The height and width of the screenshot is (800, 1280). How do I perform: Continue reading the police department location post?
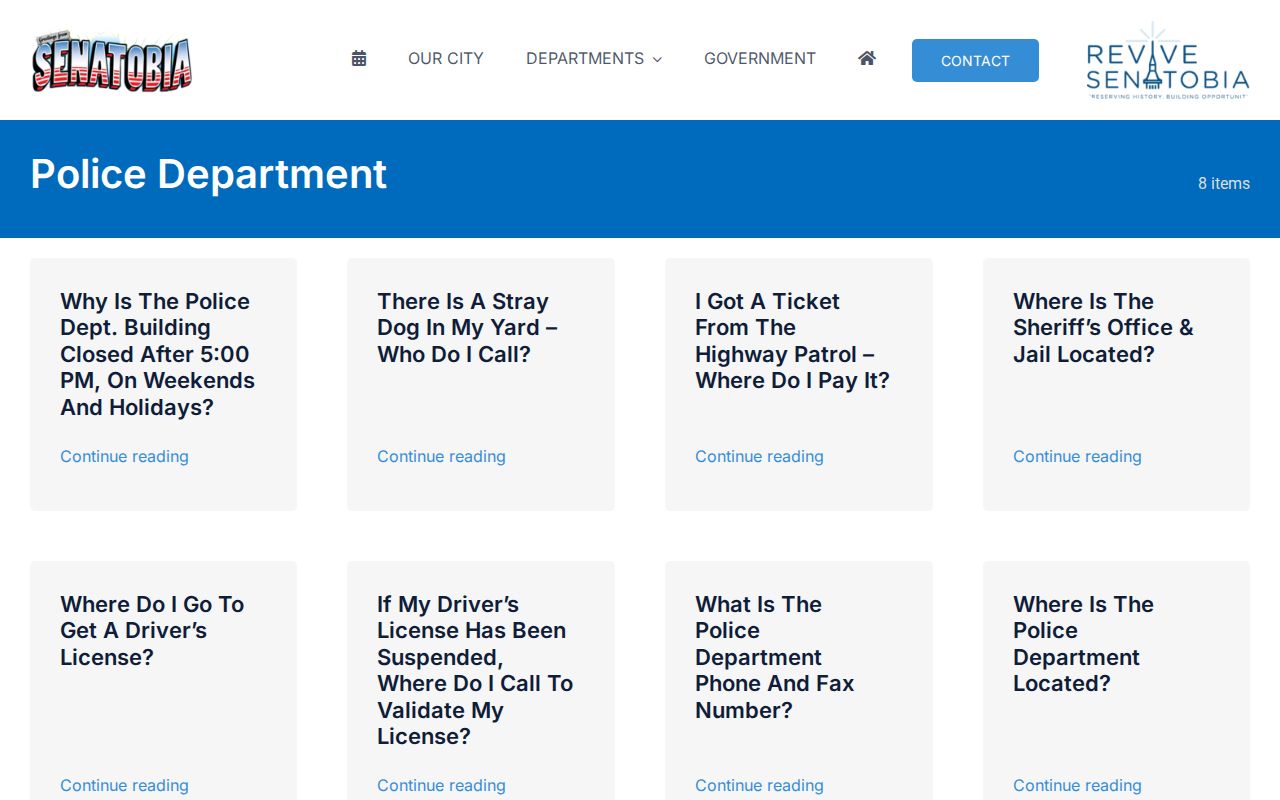pos(1077,786)
